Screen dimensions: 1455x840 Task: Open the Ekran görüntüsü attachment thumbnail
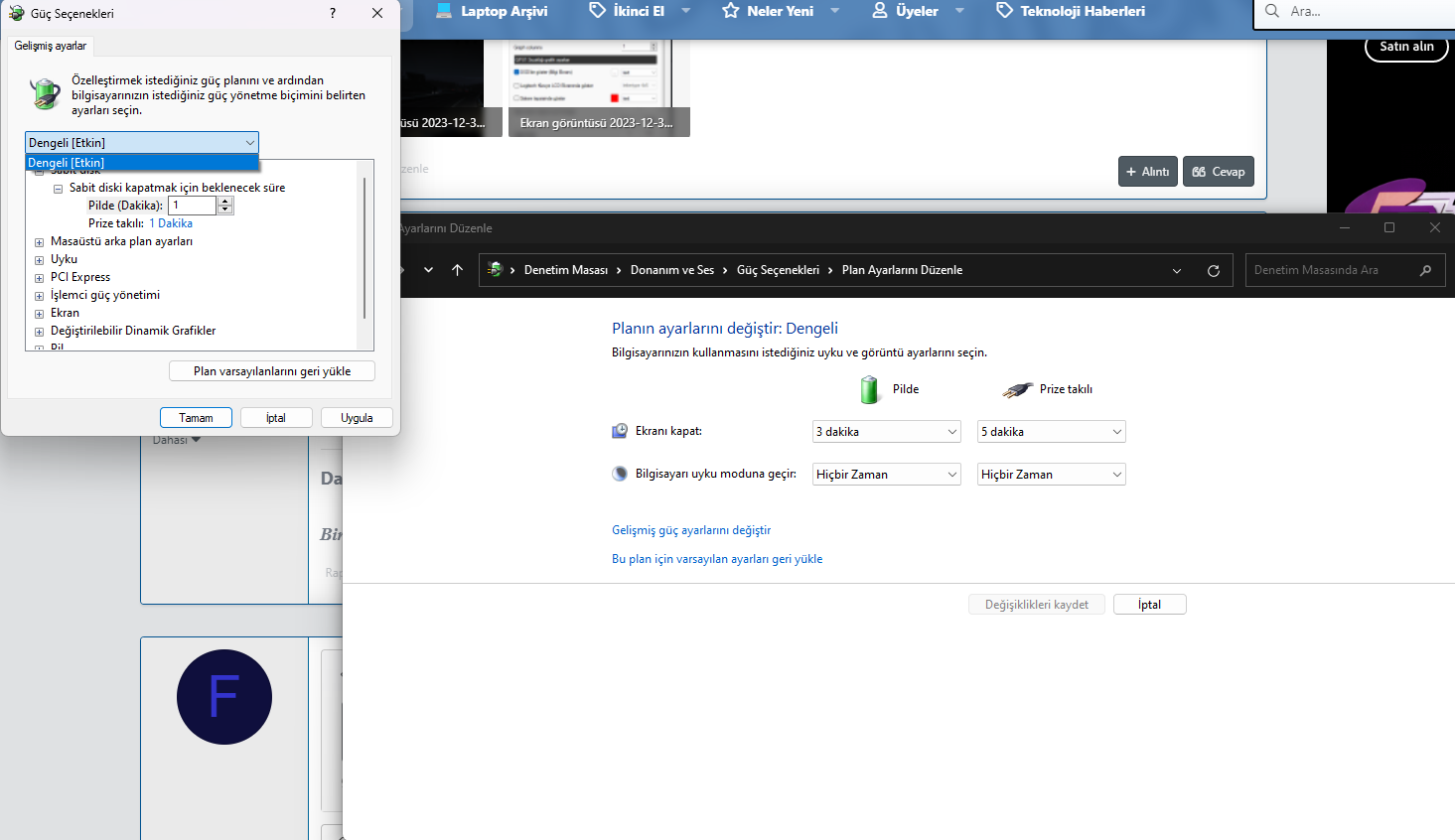598,87
